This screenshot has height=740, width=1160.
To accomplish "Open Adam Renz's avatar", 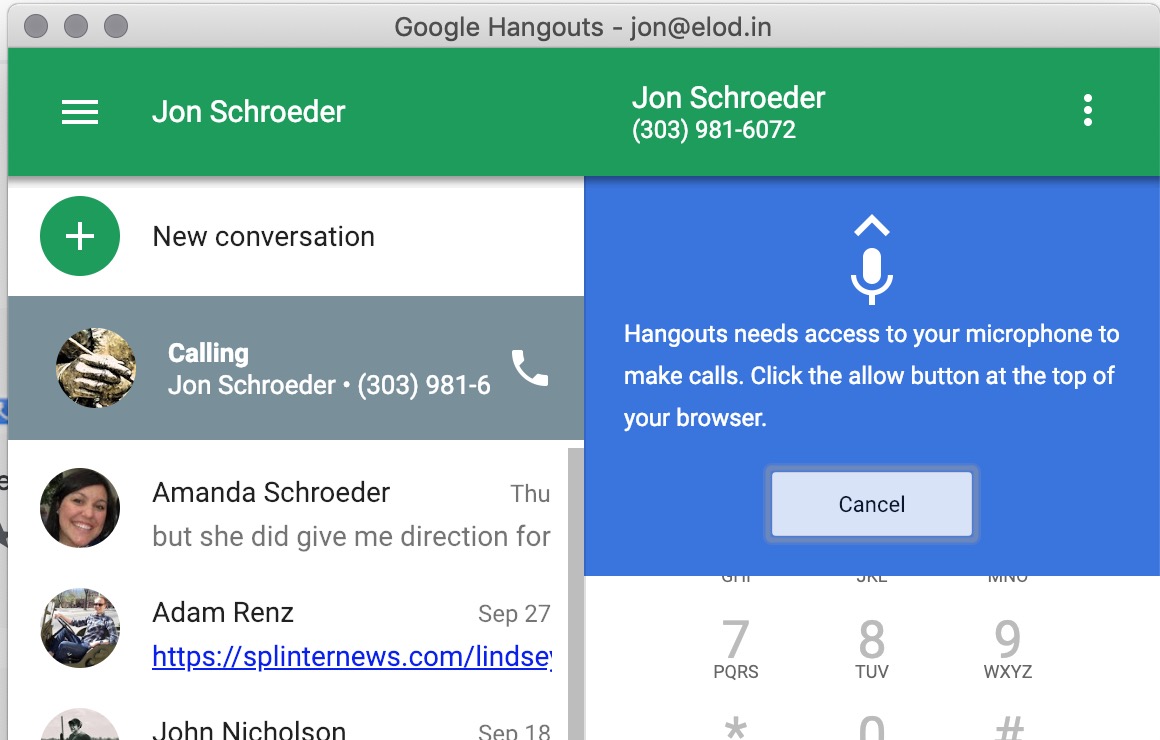I will coord(80,628).
